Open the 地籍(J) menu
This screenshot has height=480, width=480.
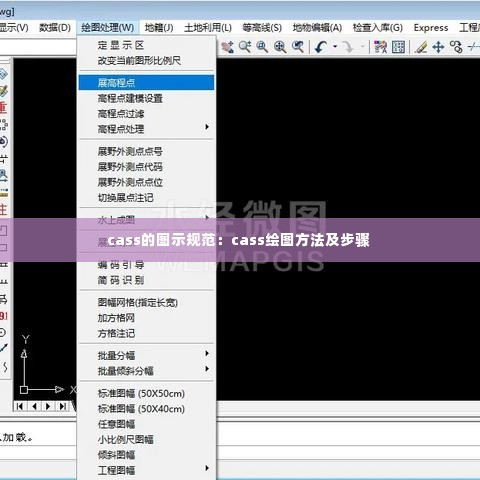click(159, 28)
